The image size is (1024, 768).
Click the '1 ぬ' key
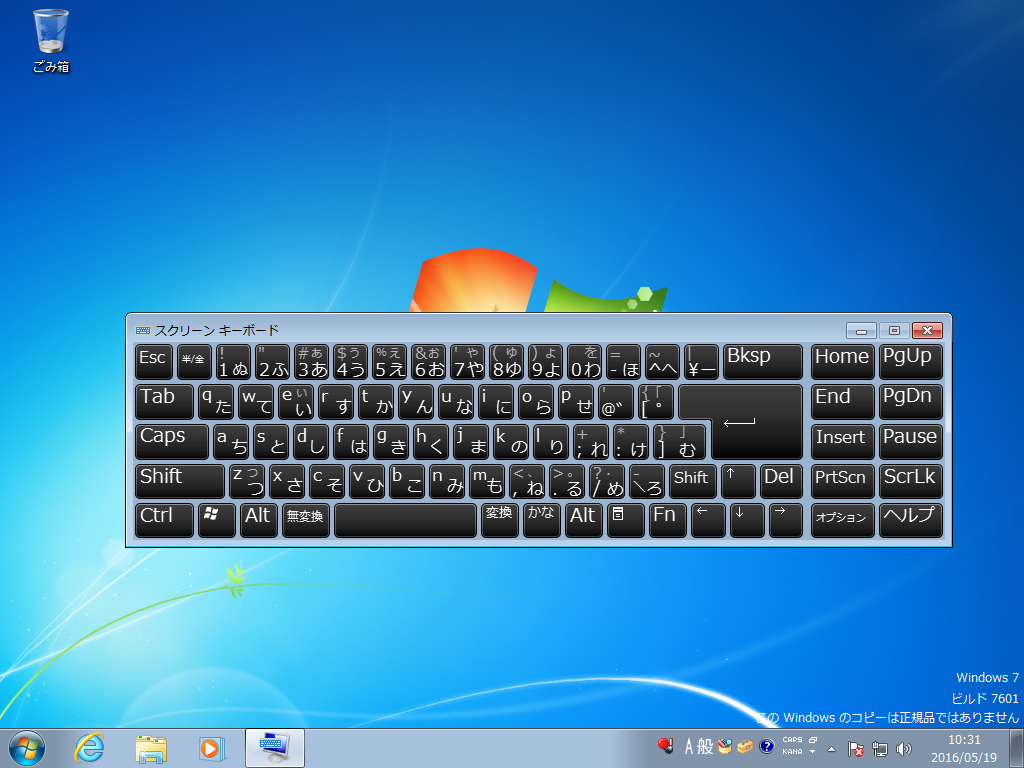click(x=233, y=362)
